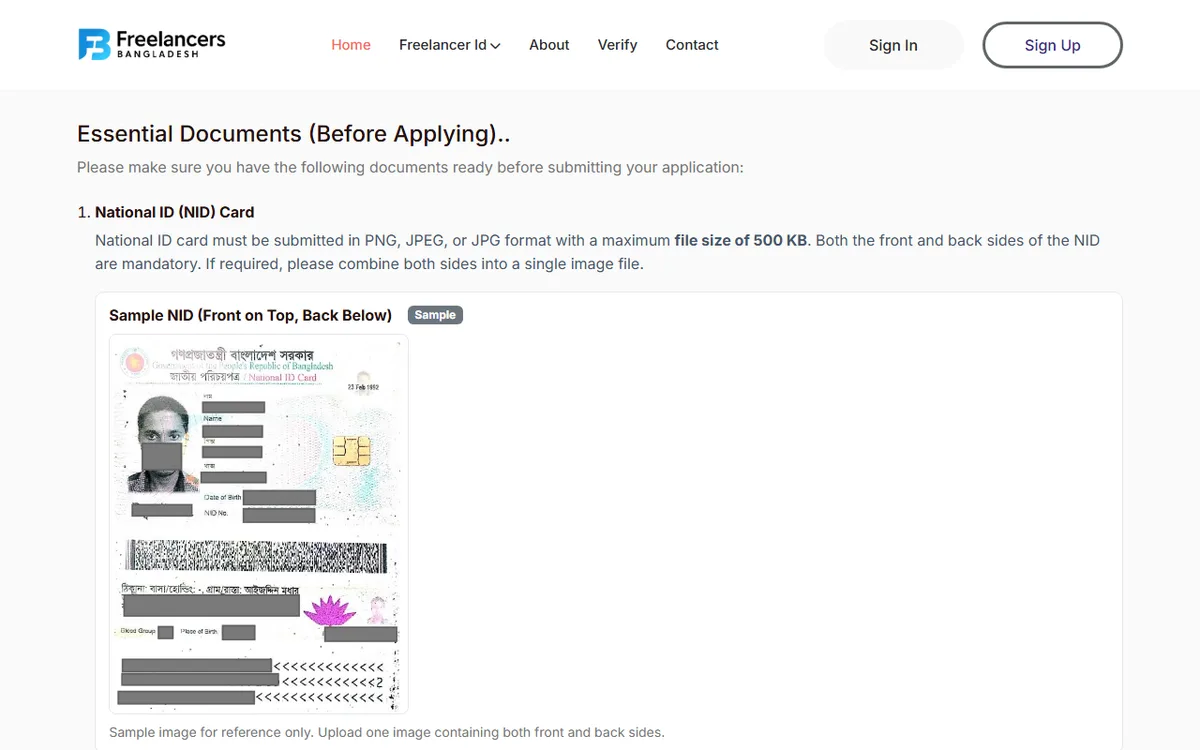Click the 'Please make sure you have' intro line

click(x=410, y=167)
